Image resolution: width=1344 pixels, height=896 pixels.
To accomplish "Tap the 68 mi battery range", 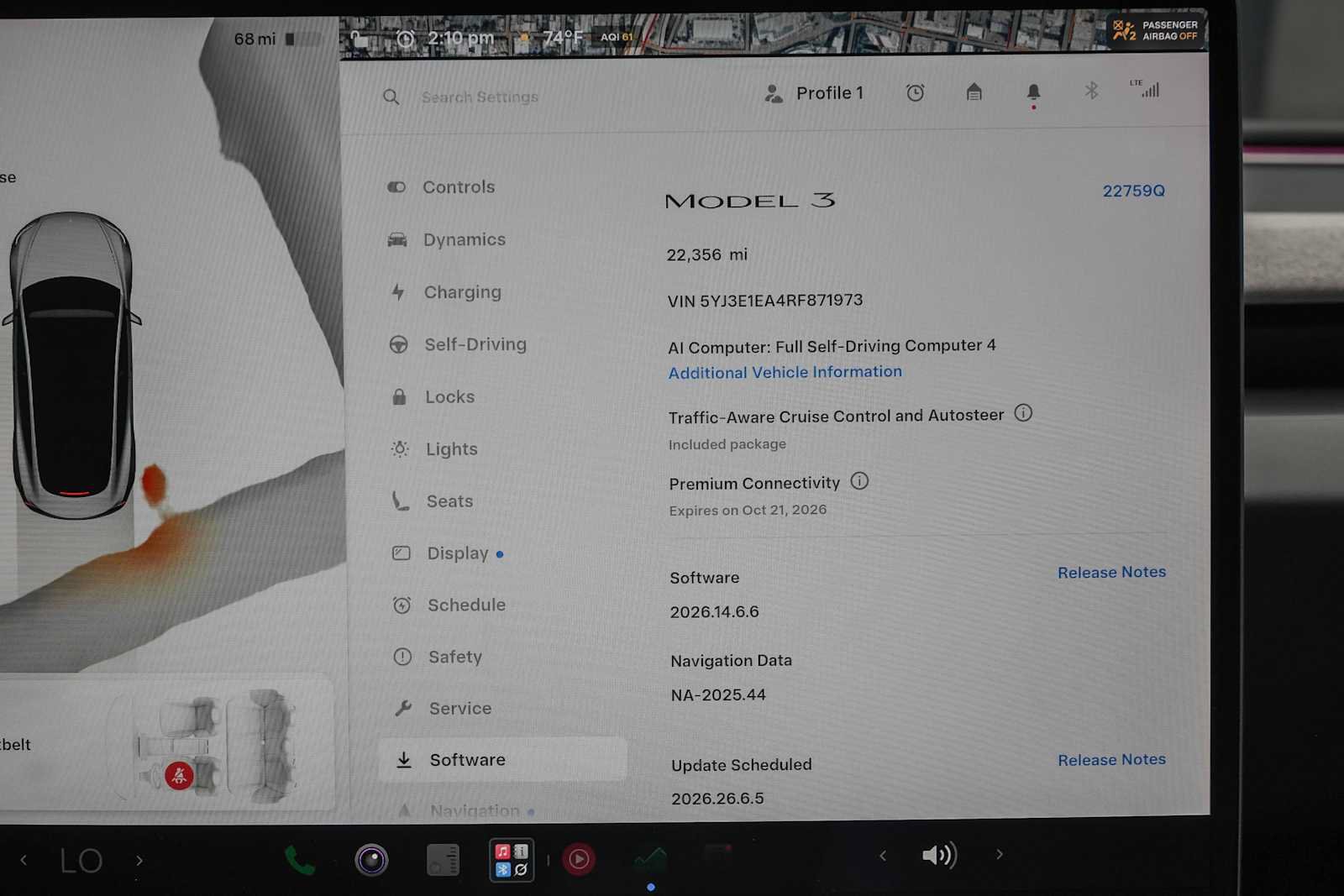I will pos(255,39).
